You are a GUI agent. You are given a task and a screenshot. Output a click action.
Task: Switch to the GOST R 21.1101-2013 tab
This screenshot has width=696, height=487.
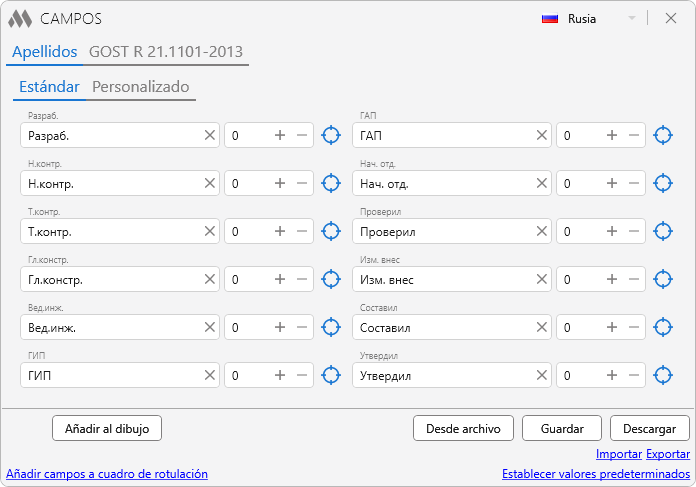tap(166, 52)
